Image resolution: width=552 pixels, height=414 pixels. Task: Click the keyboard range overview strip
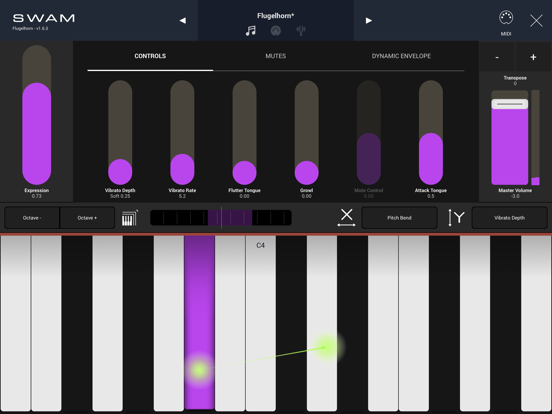(x=221, y=218)
